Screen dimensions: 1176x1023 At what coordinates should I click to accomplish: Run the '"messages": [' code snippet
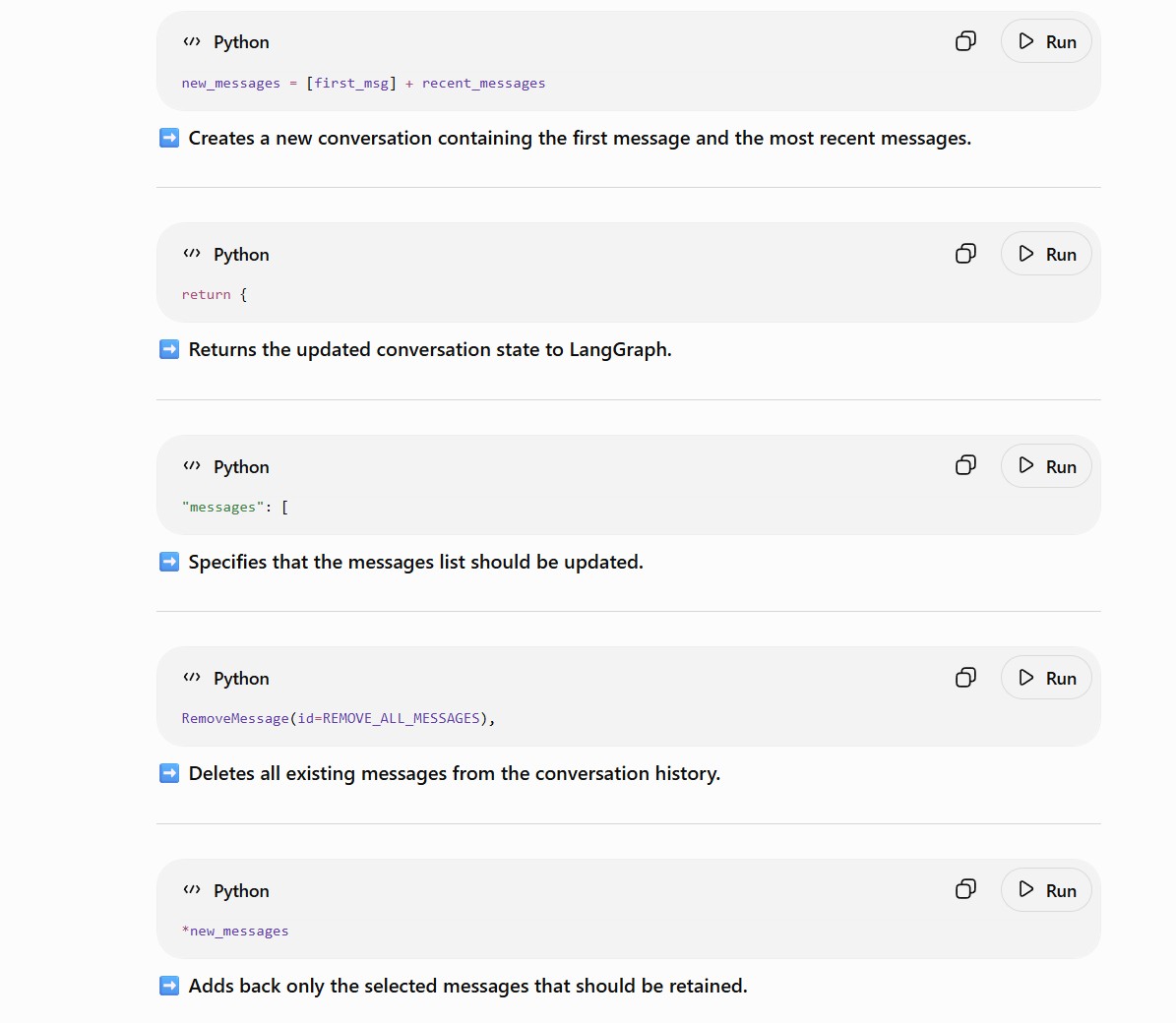(1045, 465)
